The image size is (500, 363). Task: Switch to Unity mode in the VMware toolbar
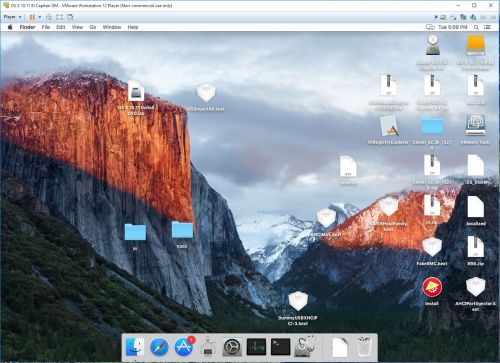[x=70, y=17]
